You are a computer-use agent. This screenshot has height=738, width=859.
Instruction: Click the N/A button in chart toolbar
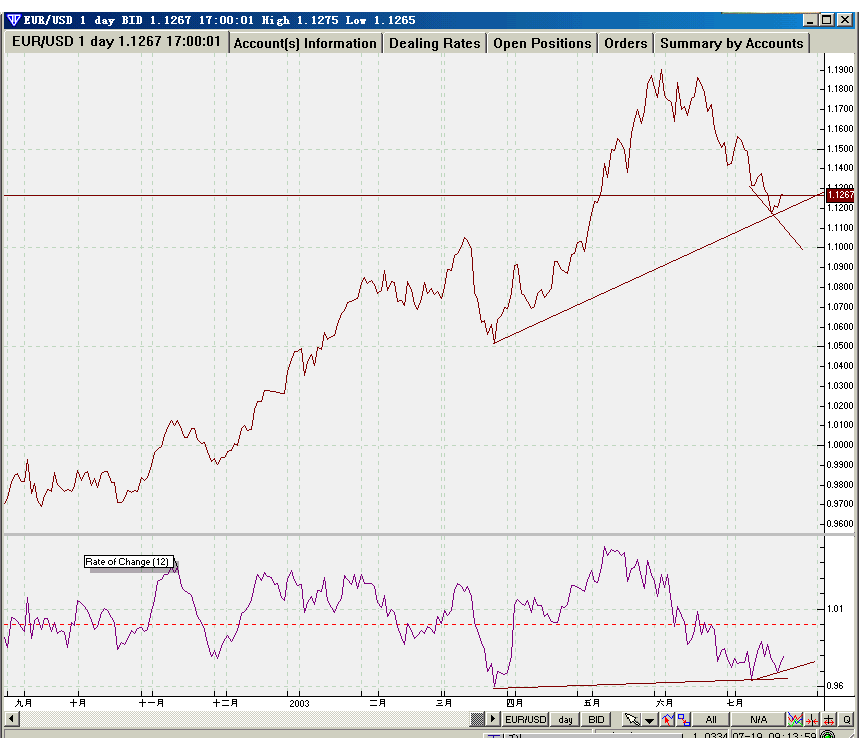[758, 719]
